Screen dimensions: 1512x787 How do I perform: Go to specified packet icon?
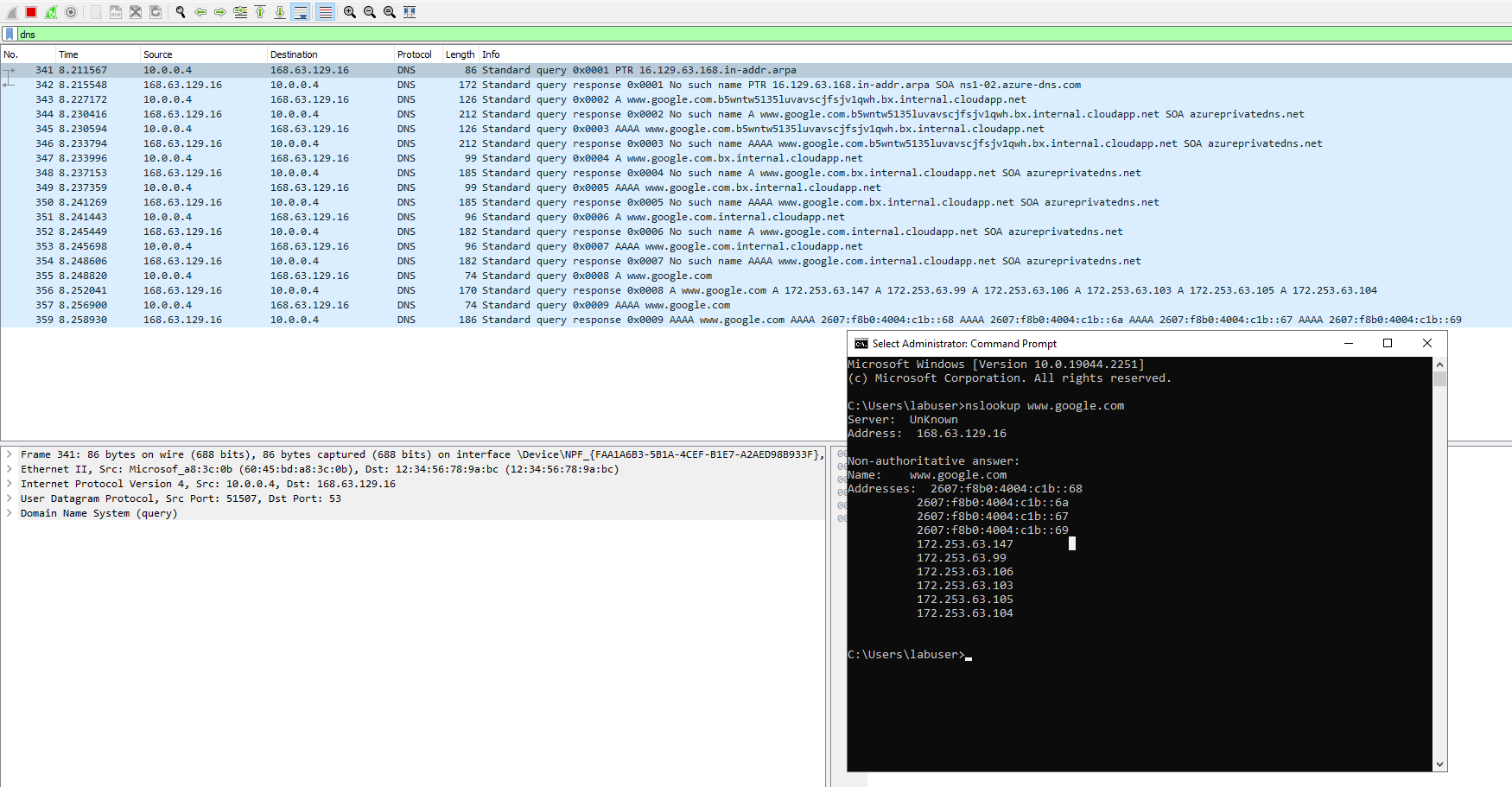240,12
